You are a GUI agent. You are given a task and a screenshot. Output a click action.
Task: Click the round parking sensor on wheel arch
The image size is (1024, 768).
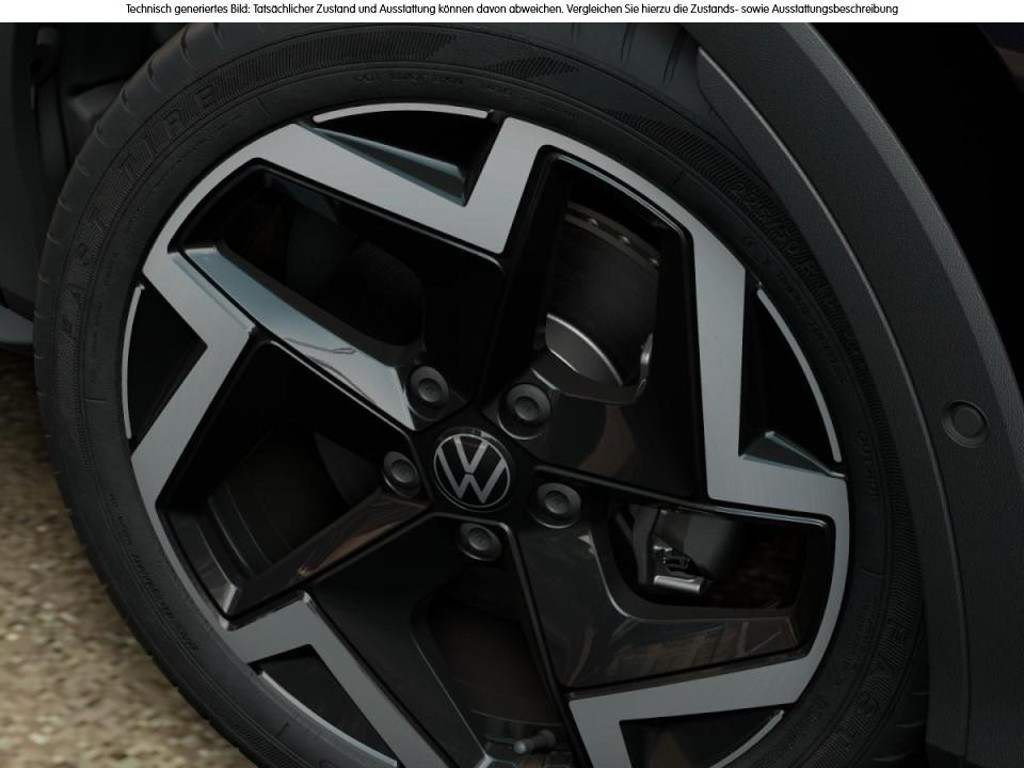(x=965, y=423)
